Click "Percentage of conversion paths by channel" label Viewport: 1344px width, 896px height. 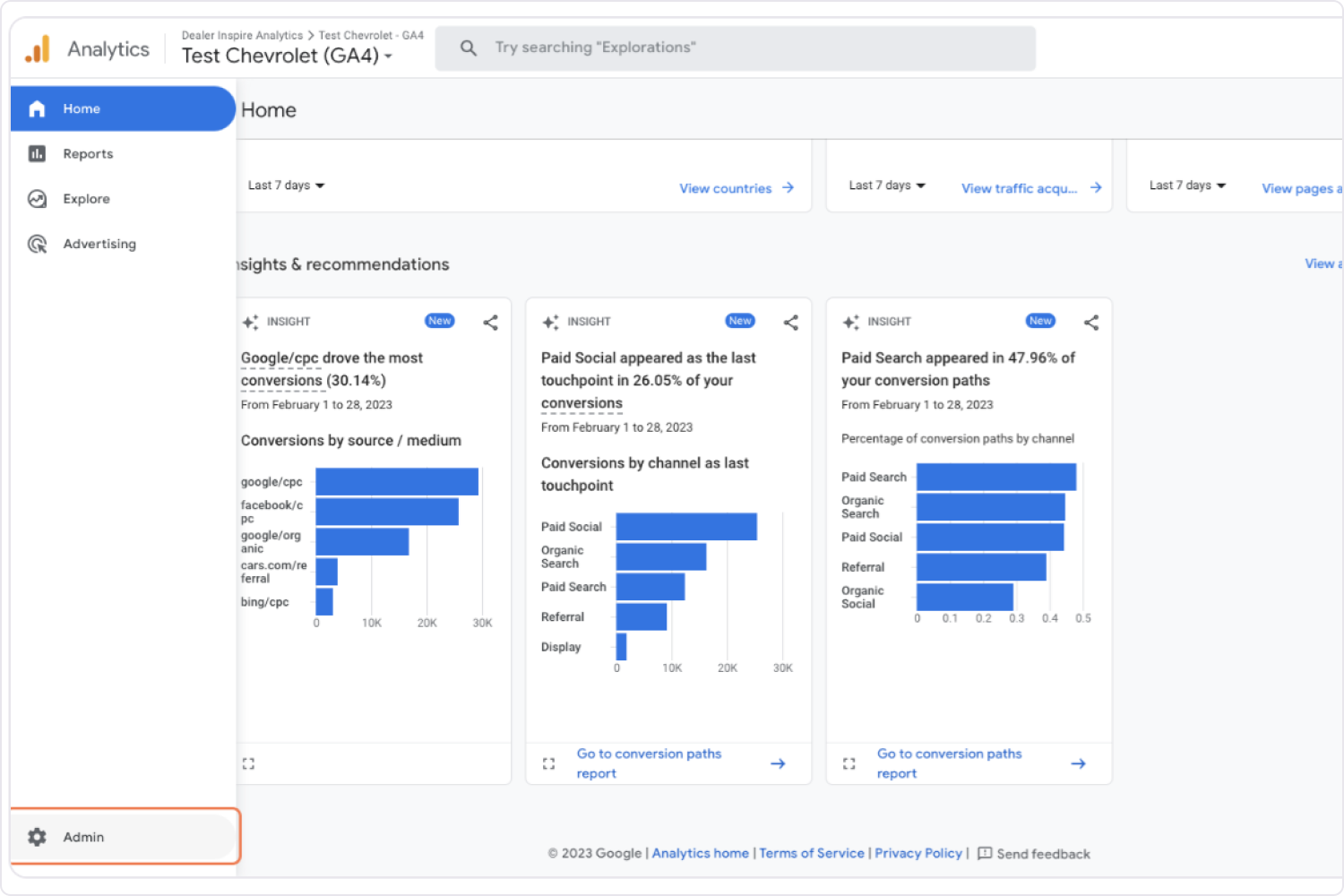pos(957,438)
